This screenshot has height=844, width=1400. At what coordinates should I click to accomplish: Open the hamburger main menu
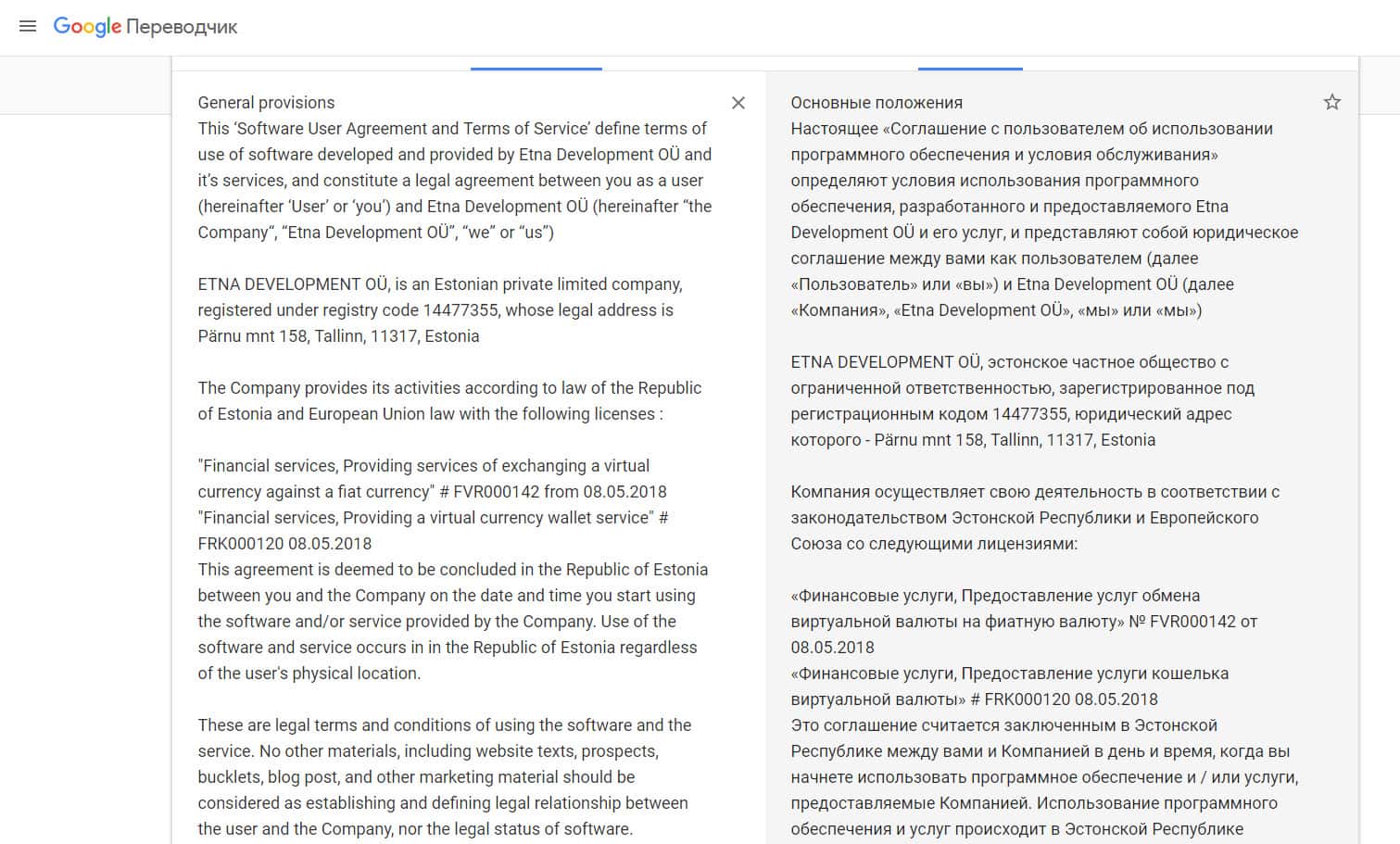[28, 27]
